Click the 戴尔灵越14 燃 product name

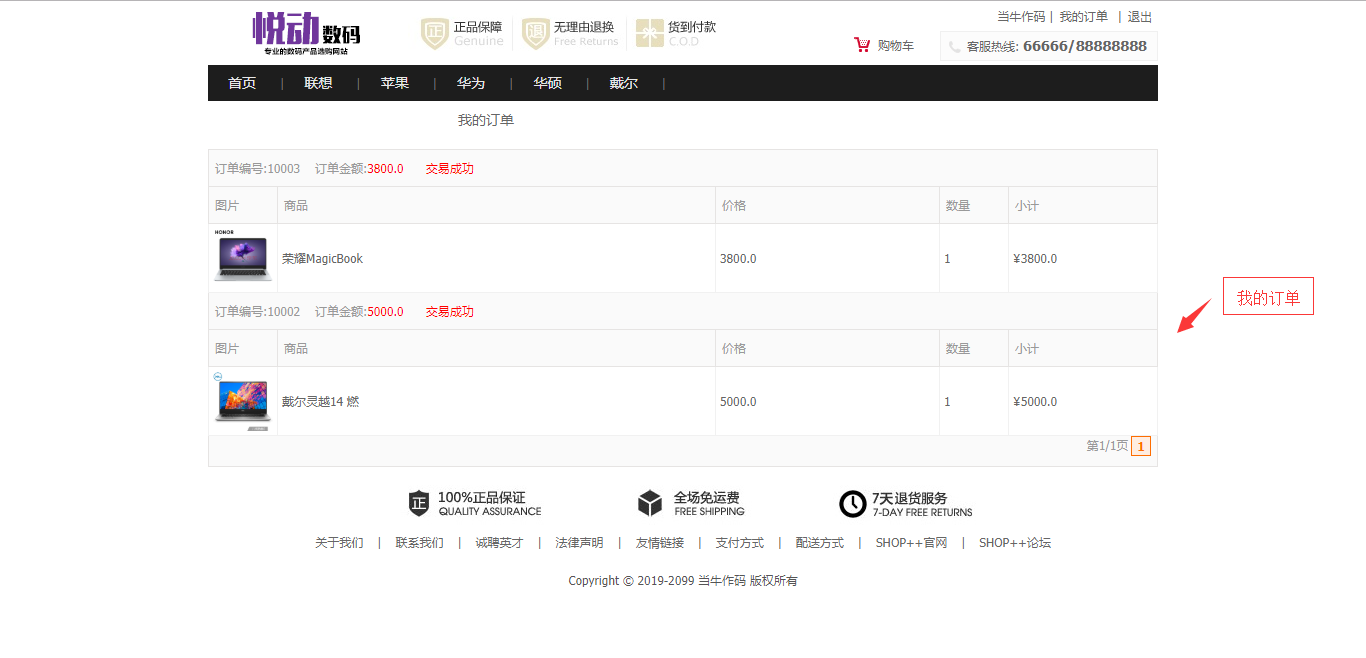(320, 402)
